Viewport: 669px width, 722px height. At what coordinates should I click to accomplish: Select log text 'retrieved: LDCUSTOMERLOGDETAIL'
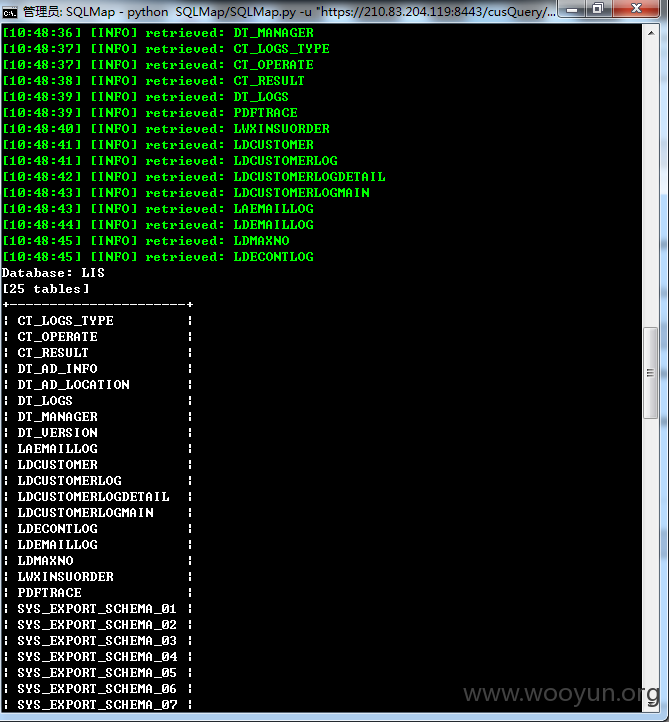tap(265, 177)
